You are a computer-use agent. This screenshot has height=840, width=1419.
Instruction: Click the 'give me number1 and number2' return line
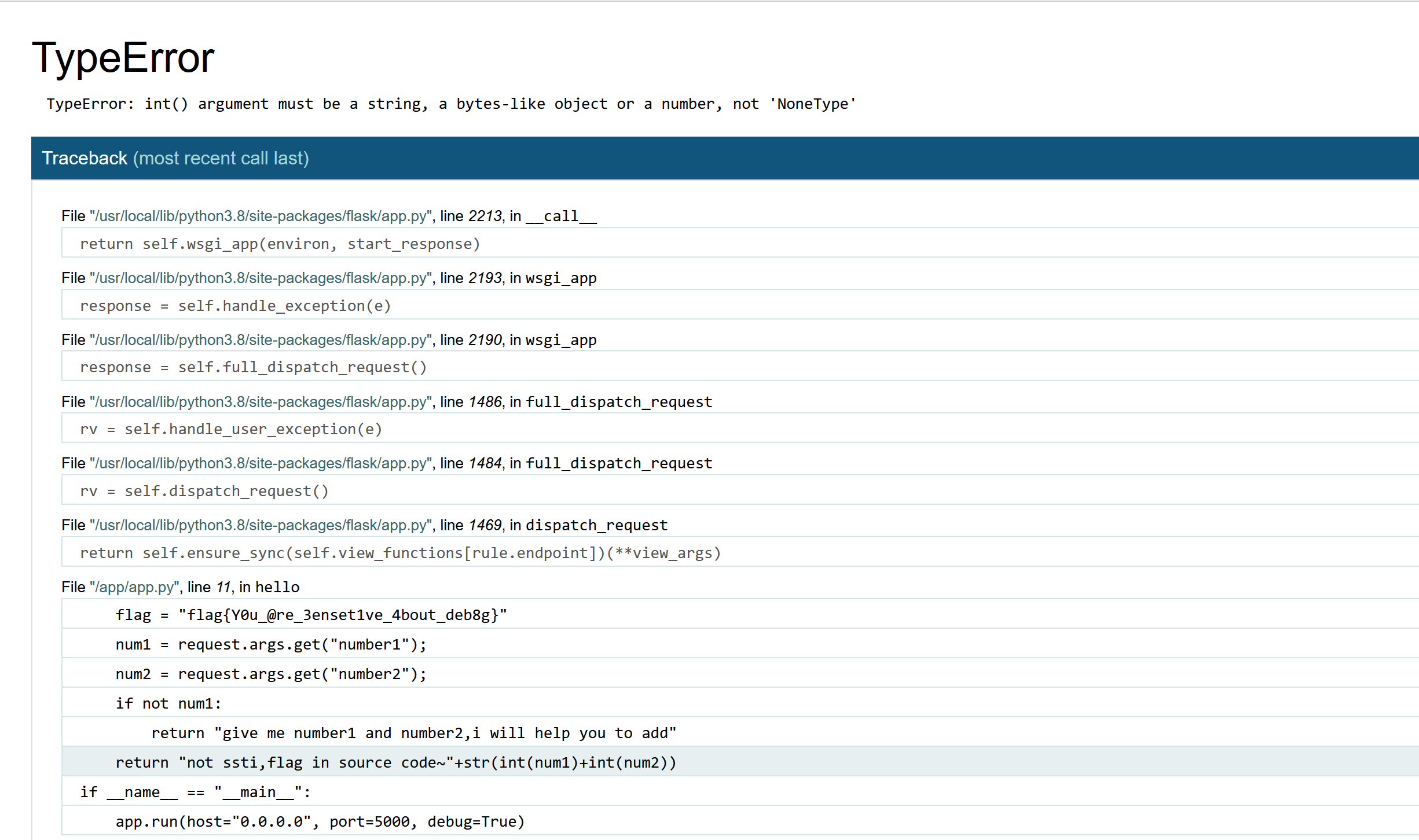tap(740, 733)
